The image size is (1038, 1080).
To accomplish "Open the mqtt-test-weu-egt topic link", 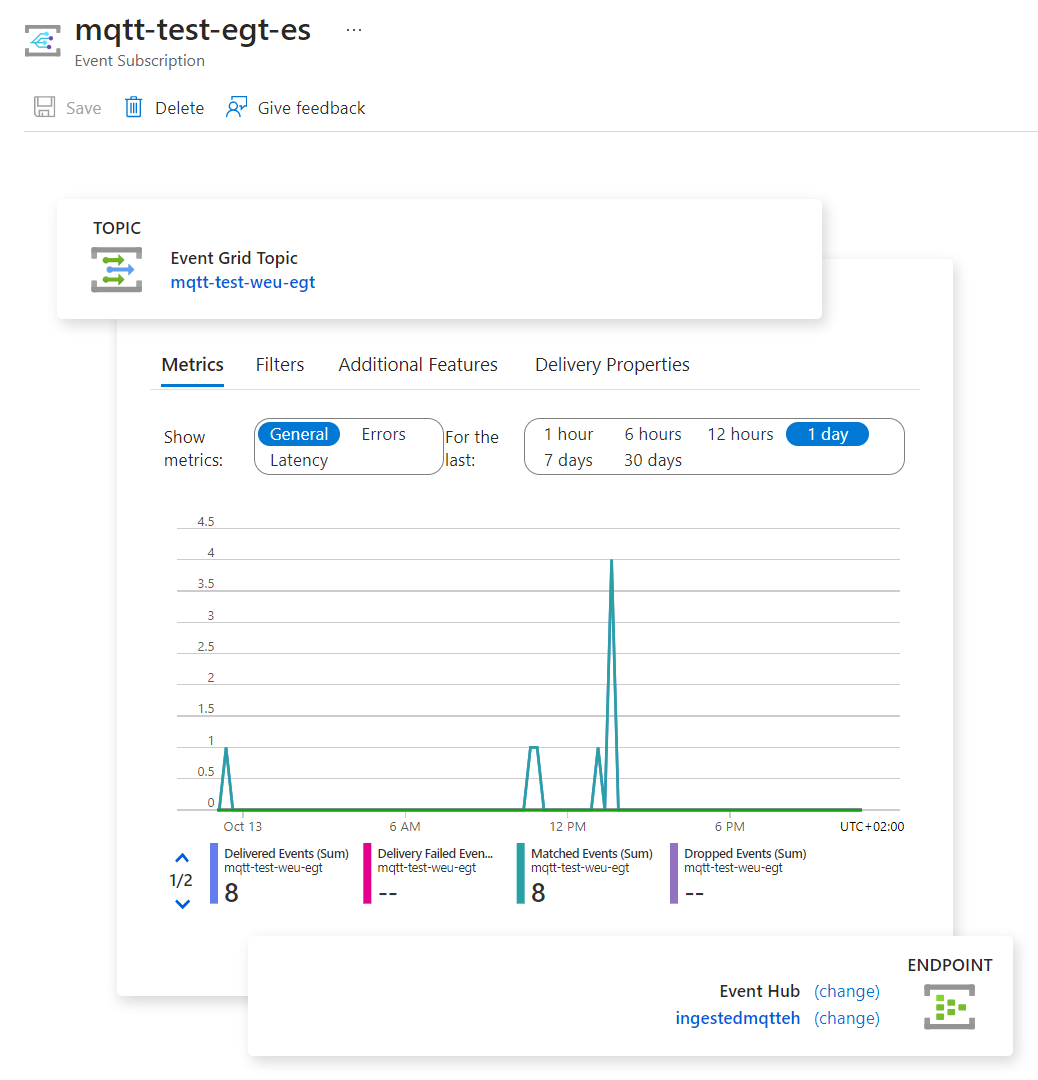I will tap(243, 282).
